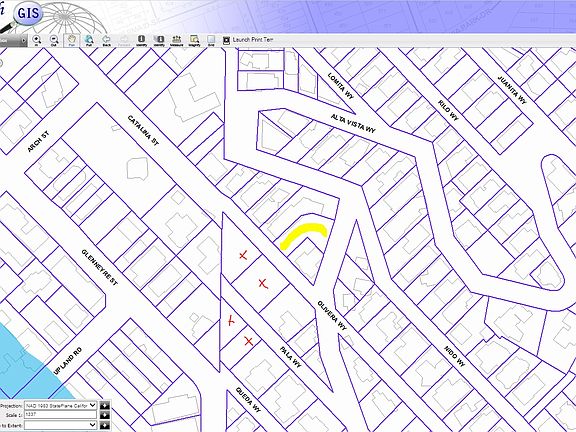Screen dimensions: 576x432
Task: Click the CATALINA ST street label
Action: [x=143, y=130]
